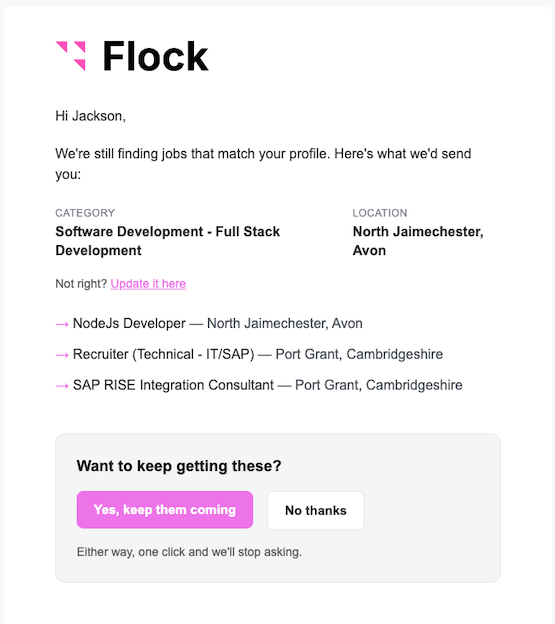Click the Flock wordmark text

pos(156,57)
